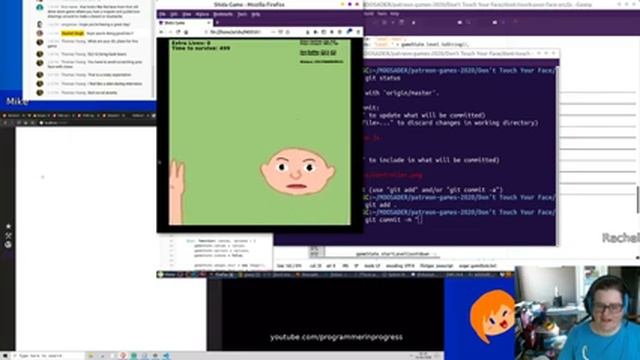The height and width of the screenshot is (360, 640).
Task: Open the Firefox hamburger menu
Action: coord(358,32)
